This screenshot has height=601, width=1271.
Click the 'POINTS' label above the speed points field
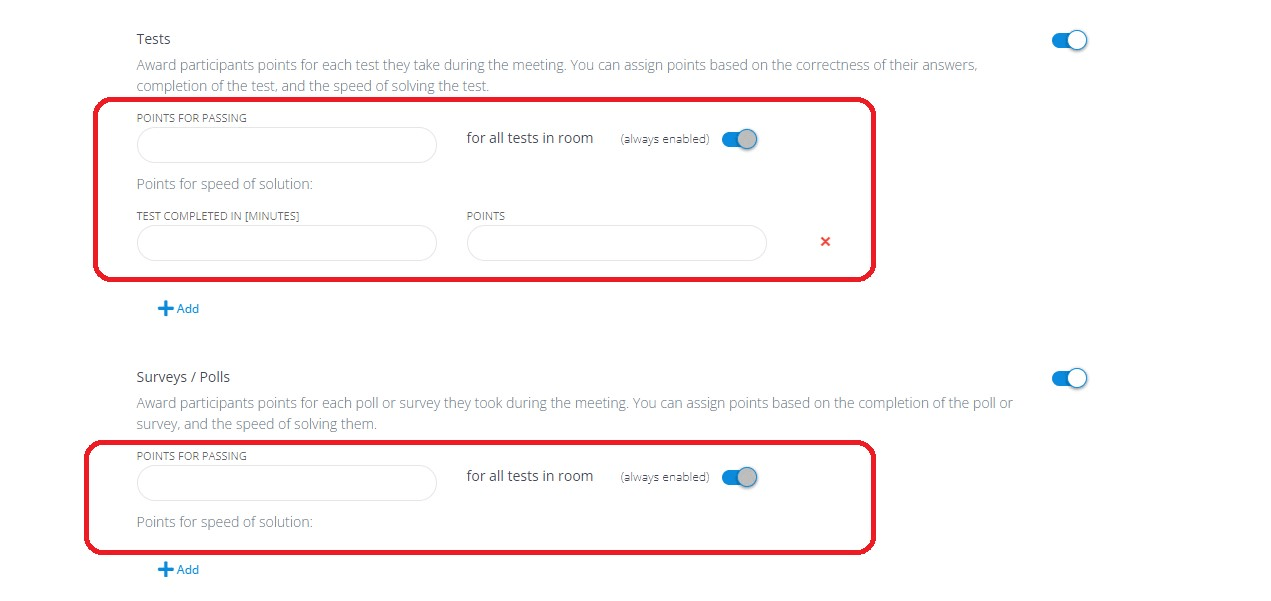coord(486,216)
